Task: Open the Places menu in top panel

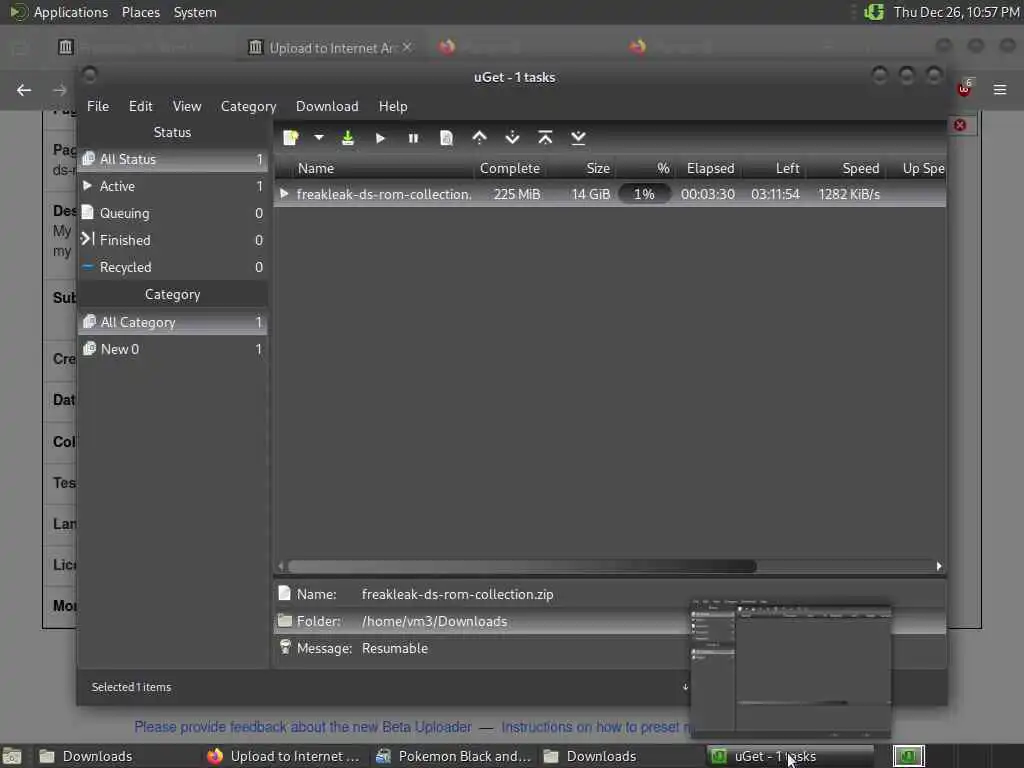Action: coord(140,12)
